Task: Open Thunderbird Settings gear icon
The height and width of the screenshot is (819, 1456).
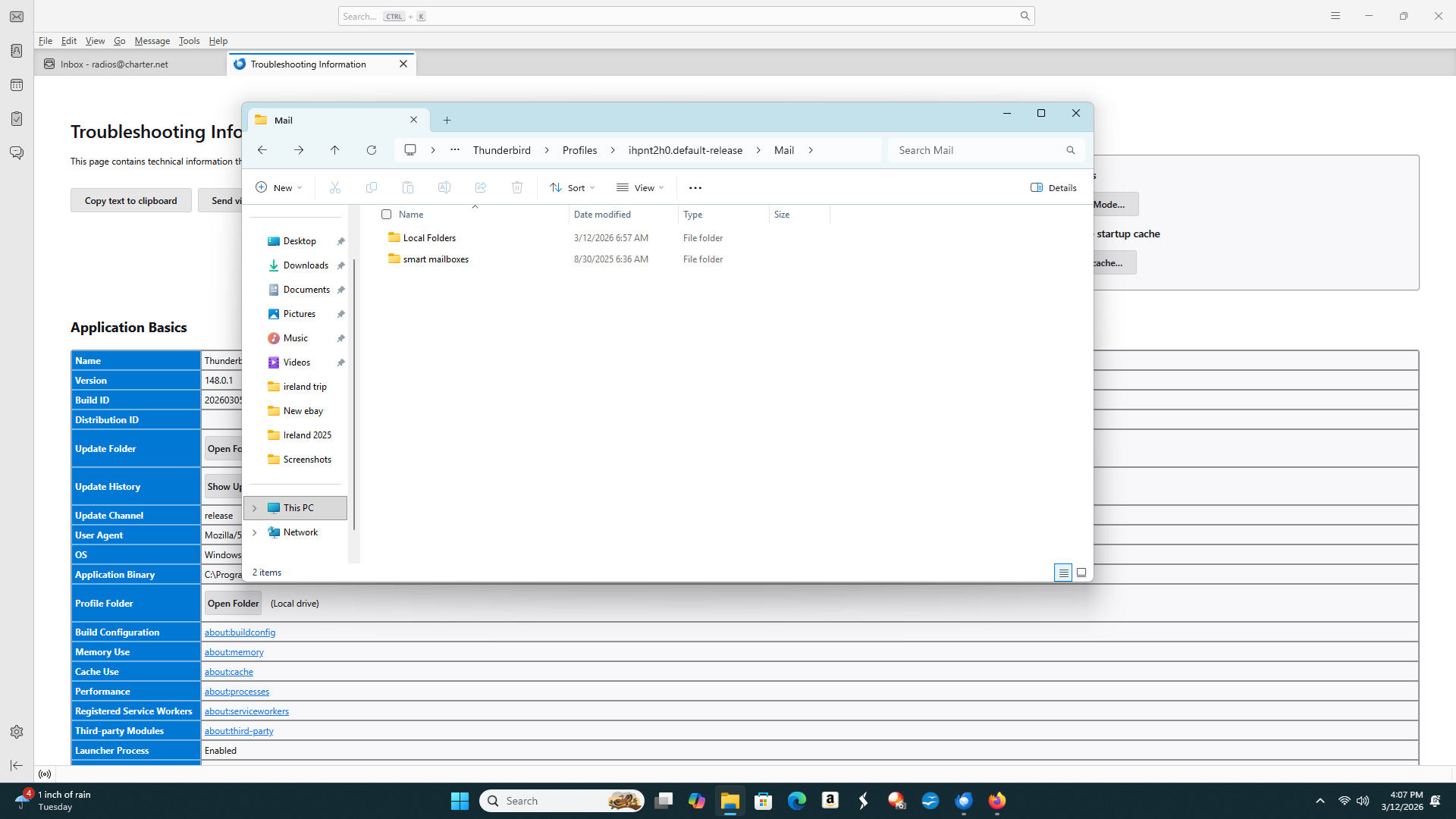Action: (x=17, y=732)
